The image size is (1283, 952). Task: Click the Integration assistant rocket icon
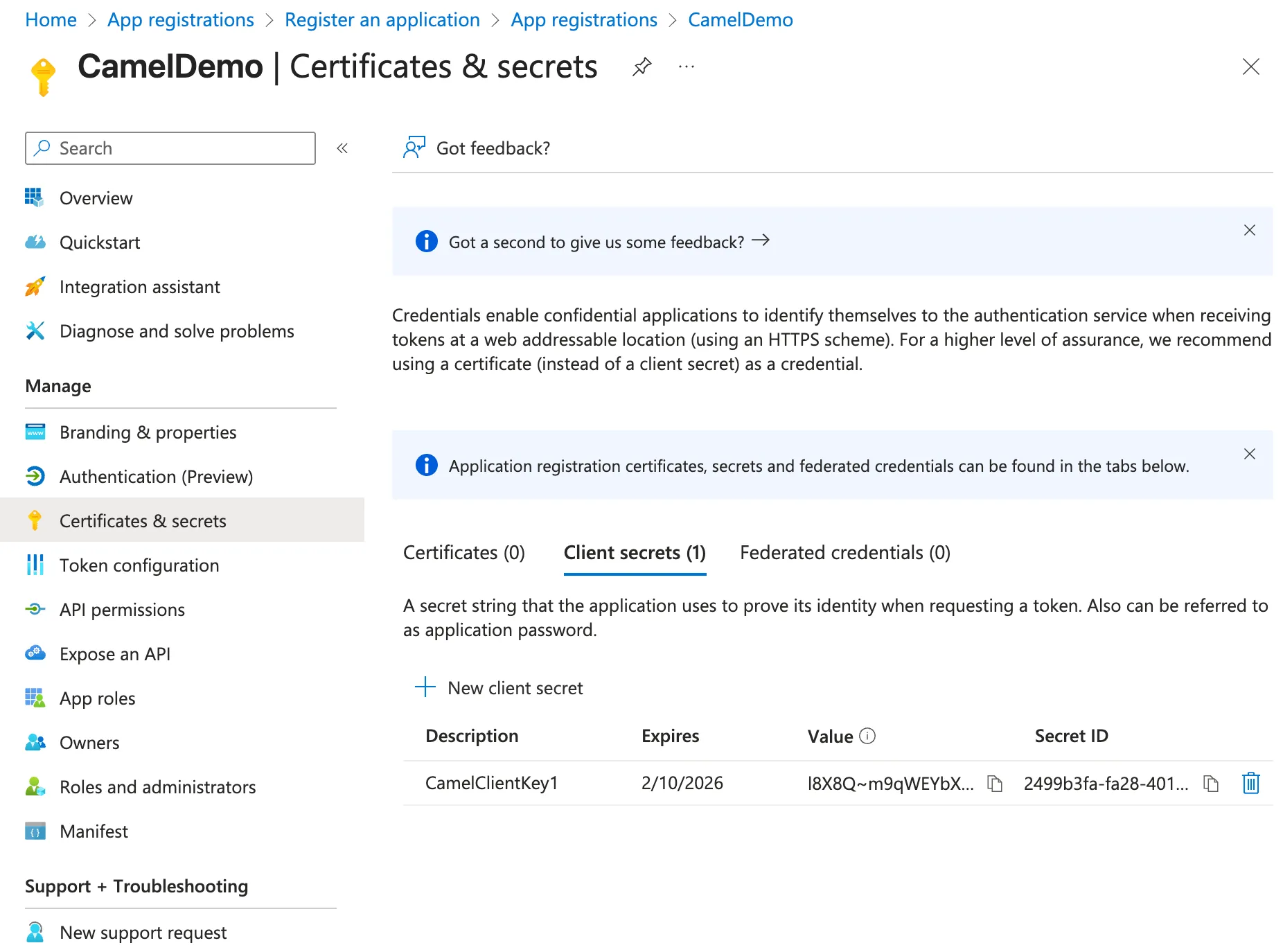tap(35, 286)
